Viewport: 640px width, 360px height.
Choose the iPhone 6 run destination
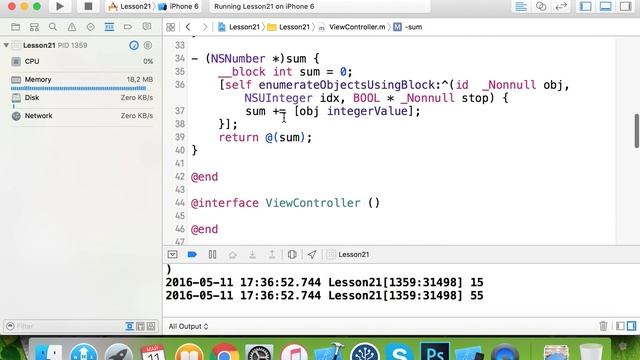pyautogui.click(x=179, y=7)
